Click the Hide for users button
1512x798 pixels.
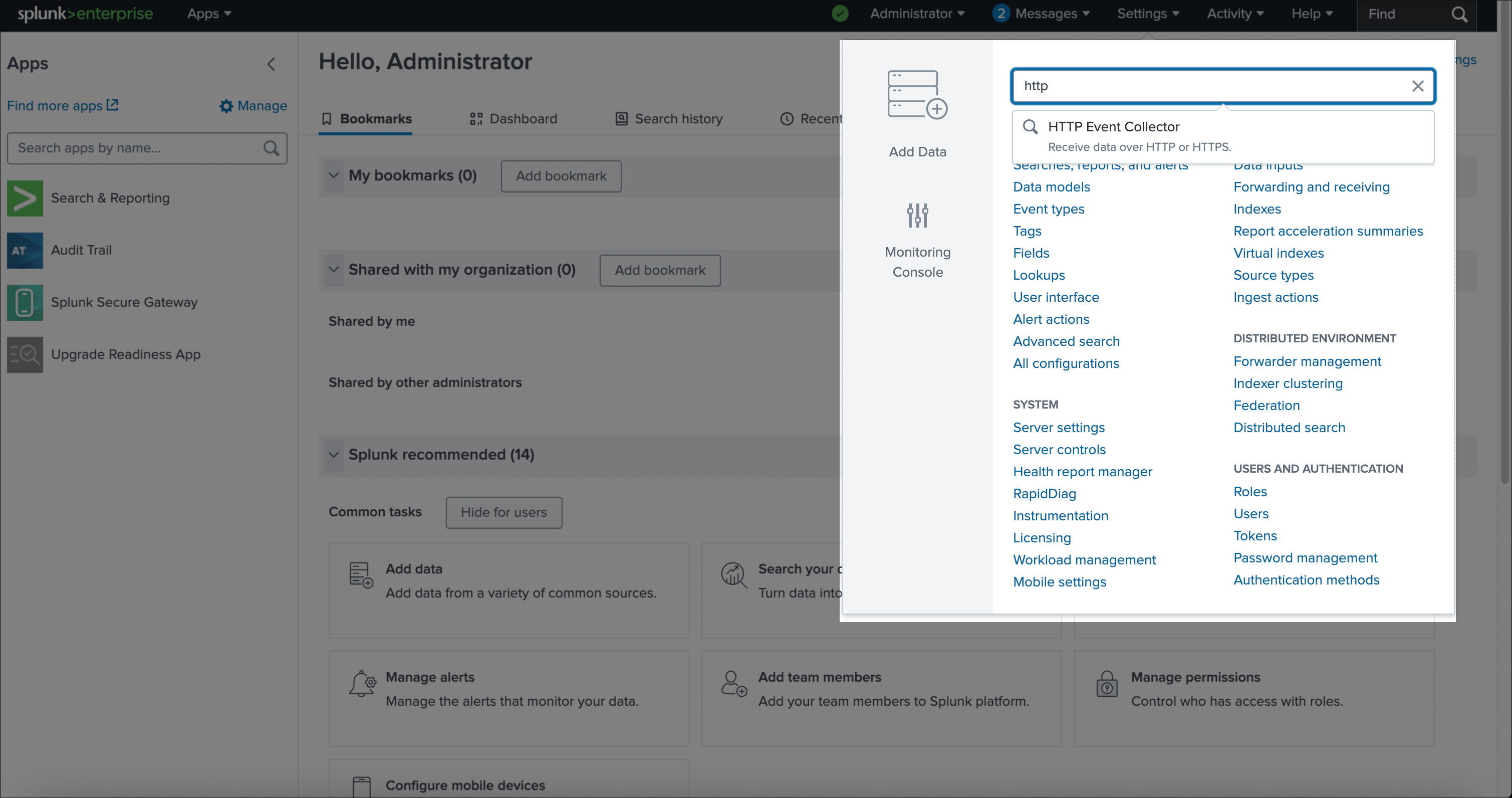[x=503, y=513]
